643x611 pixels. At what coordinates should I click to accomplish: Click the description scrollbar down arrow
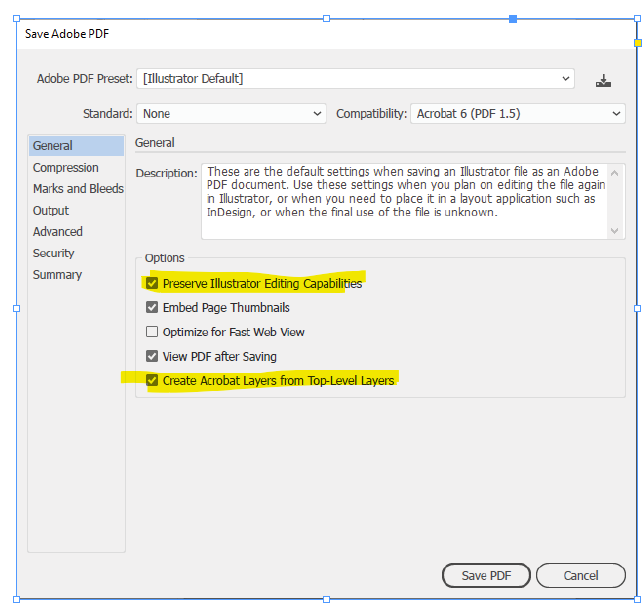coord(615,231)
